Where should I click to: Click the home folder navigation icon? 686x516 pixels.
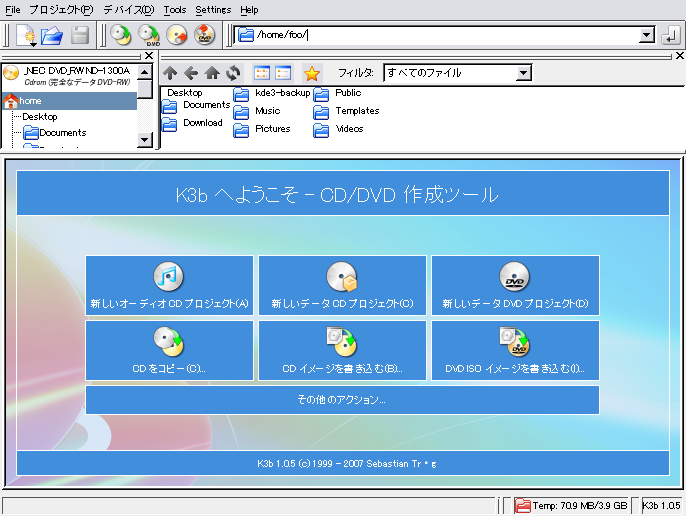pos(212,73)
